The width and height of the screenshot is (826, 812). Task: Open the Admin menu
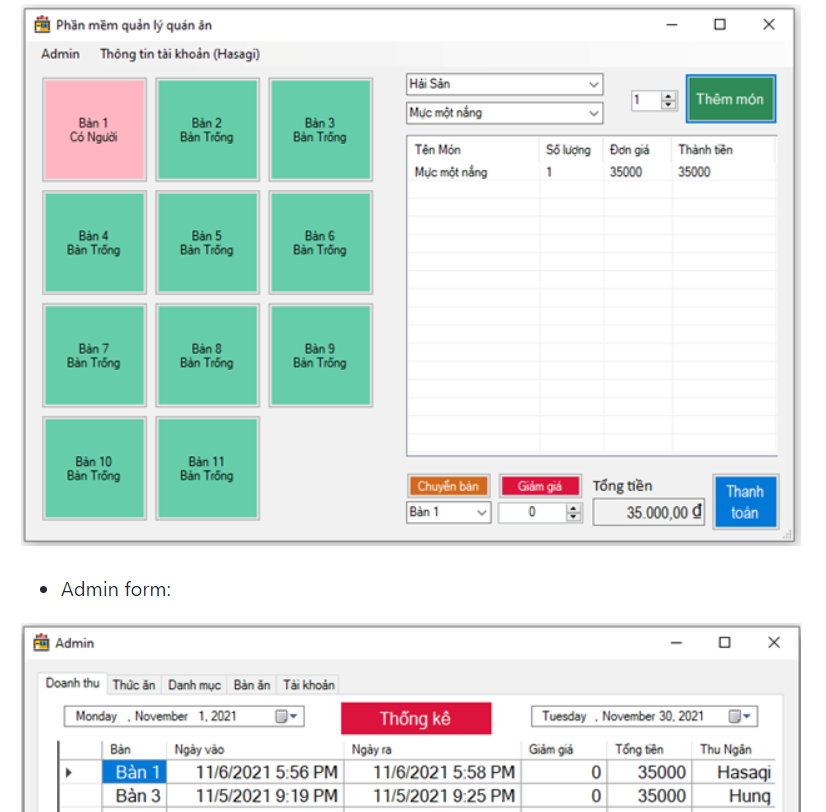(x=60, y=54)
